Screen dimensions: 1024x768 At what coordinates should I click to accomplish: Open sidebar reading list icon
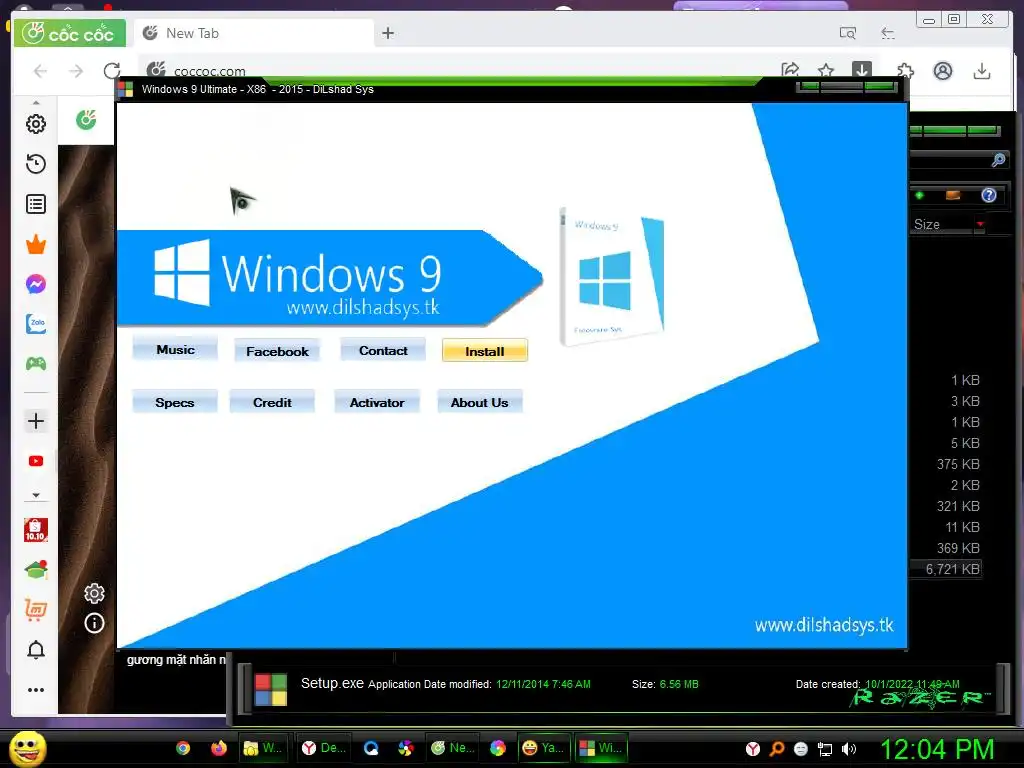[36, 204]
